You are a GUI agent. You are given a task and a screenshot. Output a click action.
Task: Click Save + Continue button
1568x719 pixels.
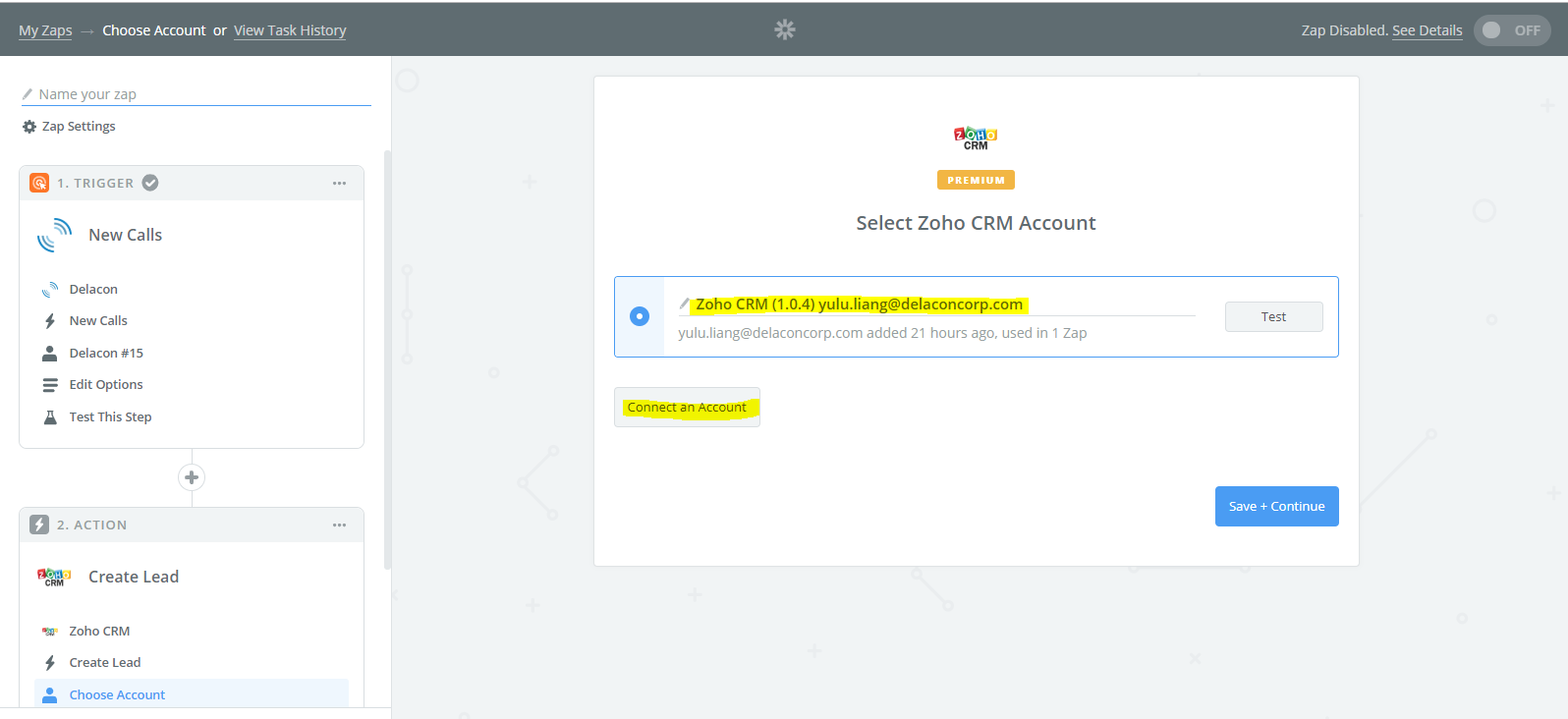(x=1276, y=506)
